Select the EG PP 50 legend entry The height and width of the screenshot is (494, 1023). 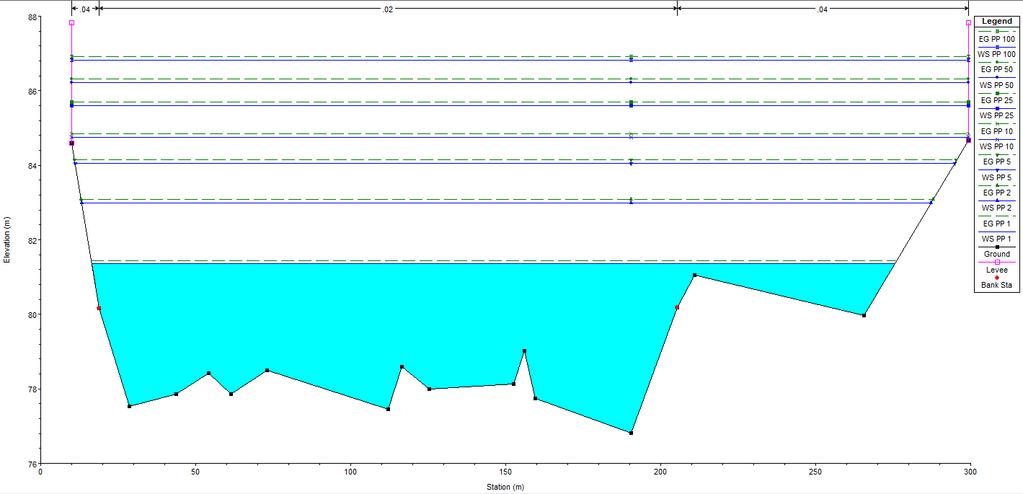pyautogui.click(x=997, y=69)
